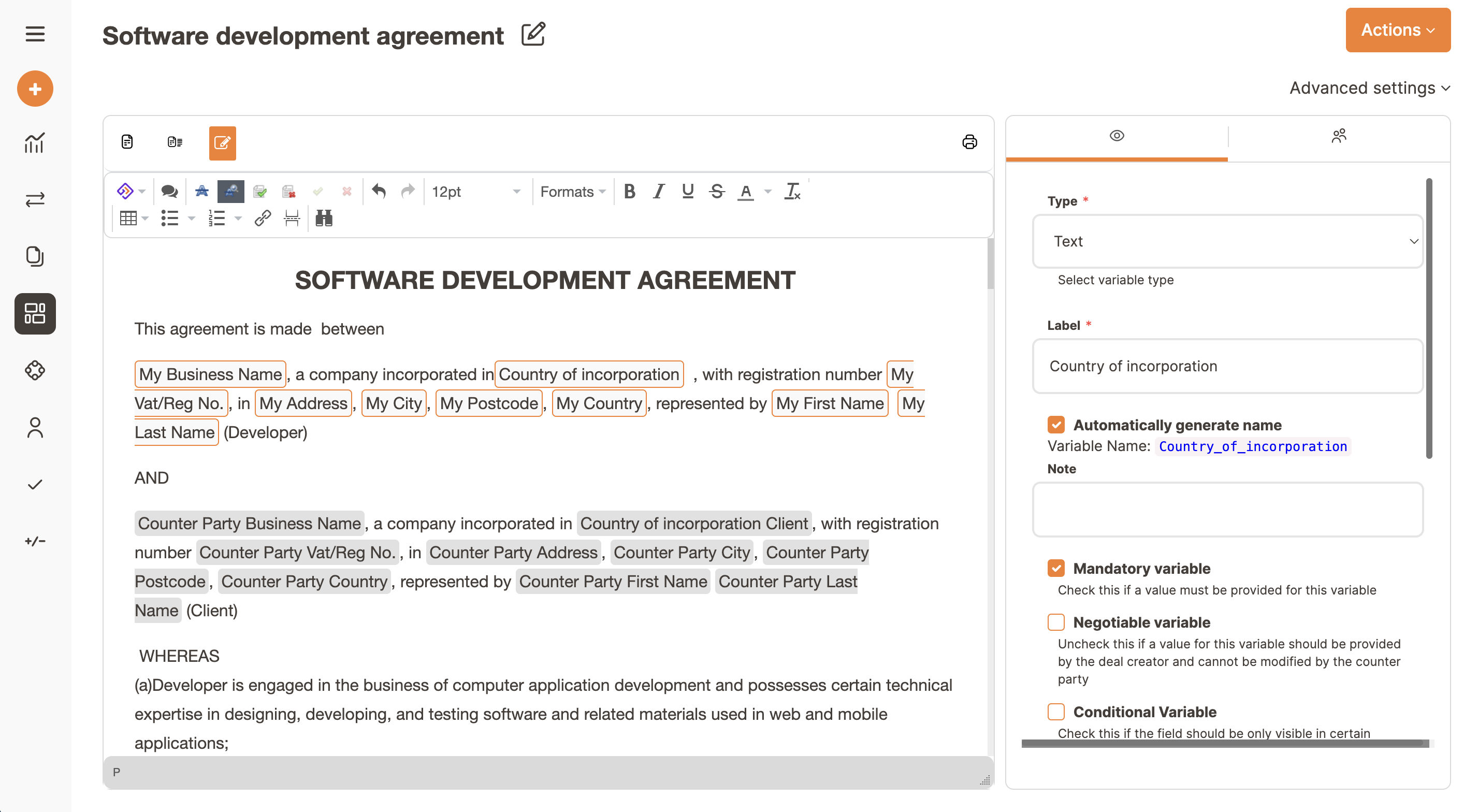Apply italic formatting
Screen dimensions: 1478x812
(x=659, y=191)
